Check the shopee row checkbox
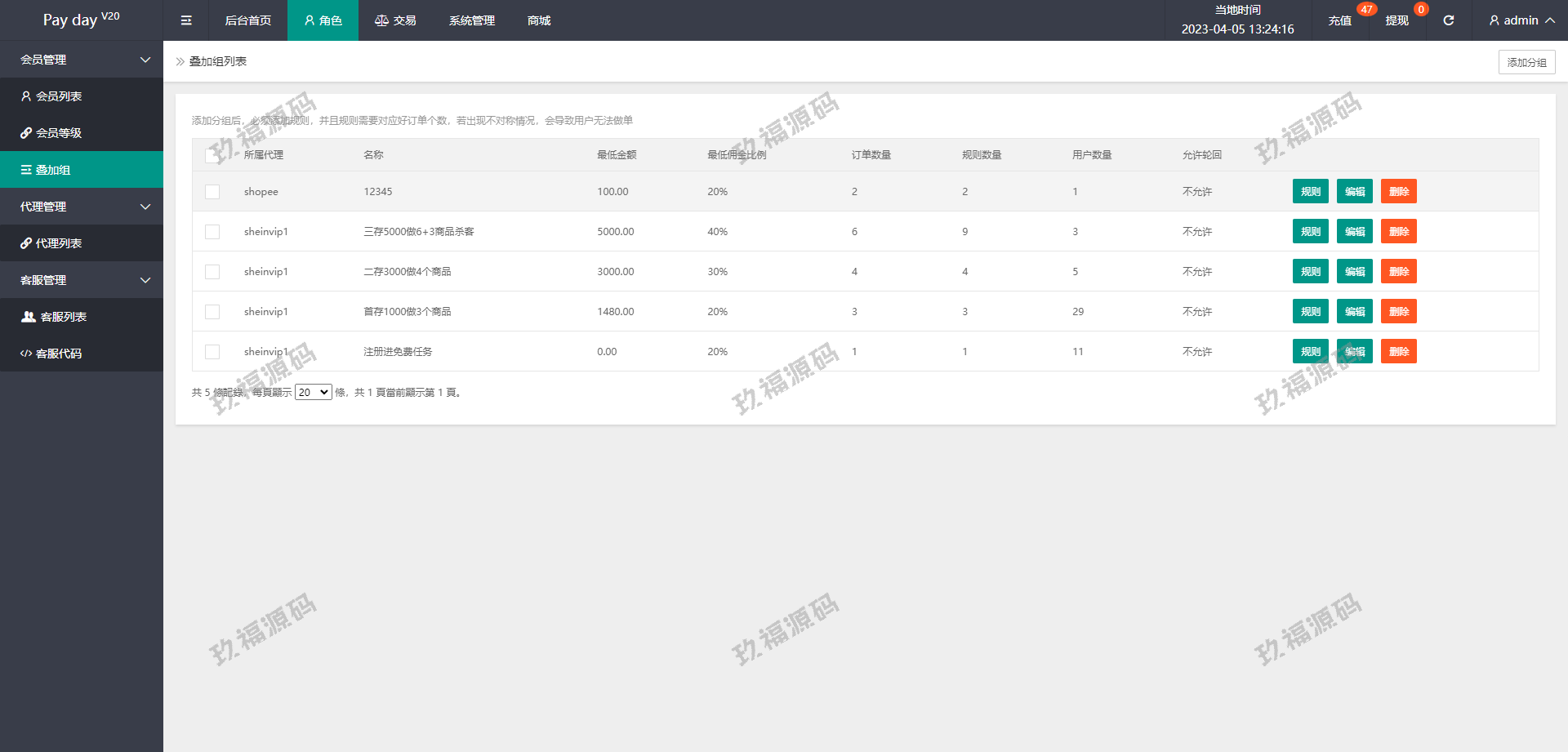 tap(212, 192)
